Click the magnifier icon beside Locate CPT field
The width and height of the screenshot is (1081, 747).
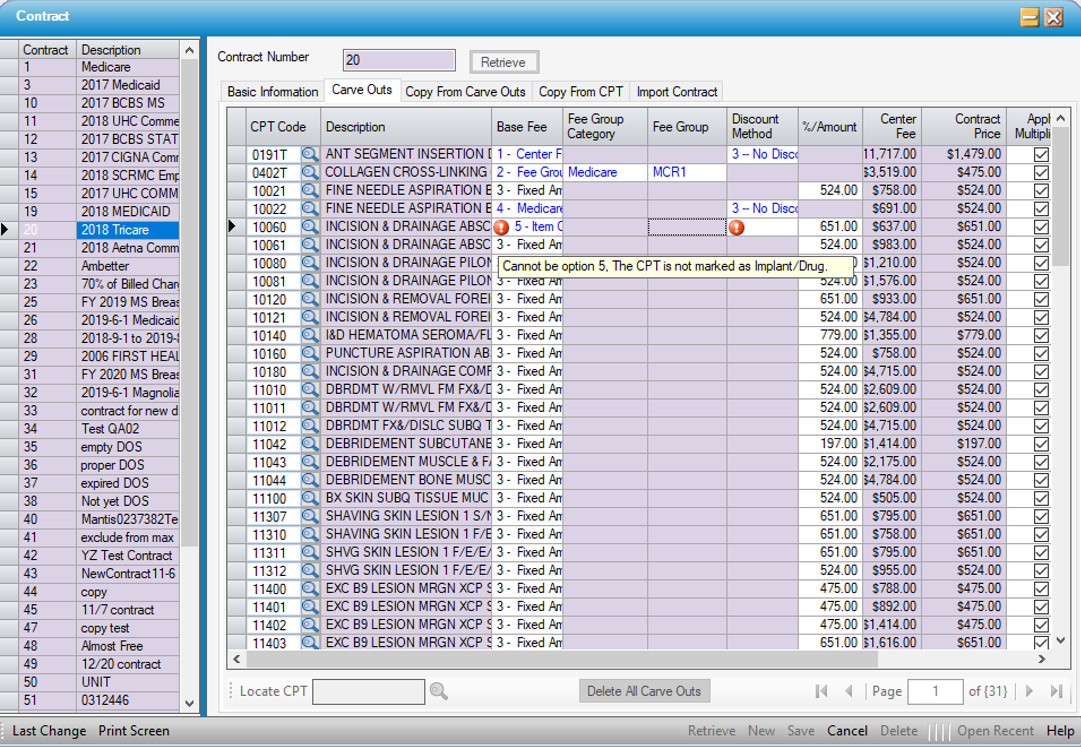(x=438, y=691)
